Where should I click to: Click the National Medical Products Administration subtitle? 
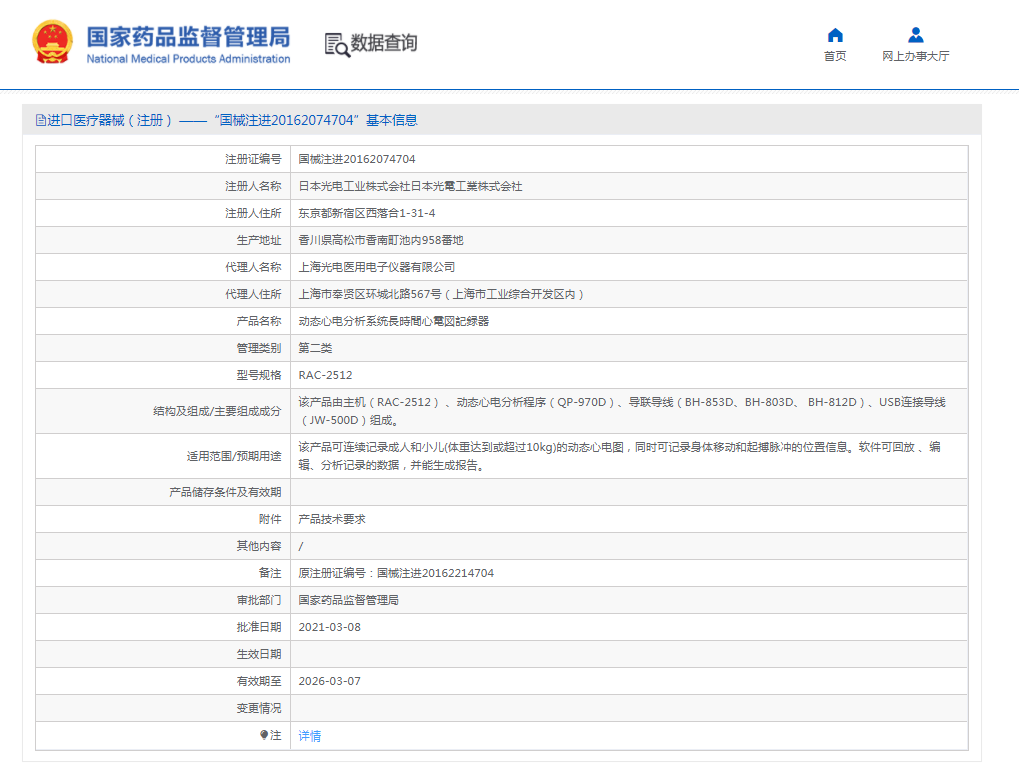190,57
